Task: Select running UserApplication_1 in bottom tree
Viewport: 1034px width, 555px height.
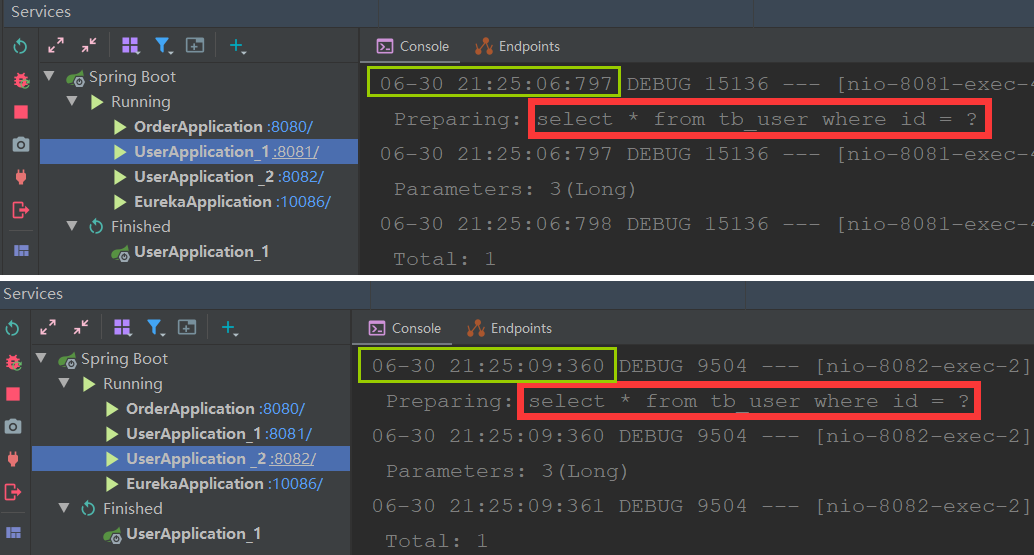Action: [193, 434]
